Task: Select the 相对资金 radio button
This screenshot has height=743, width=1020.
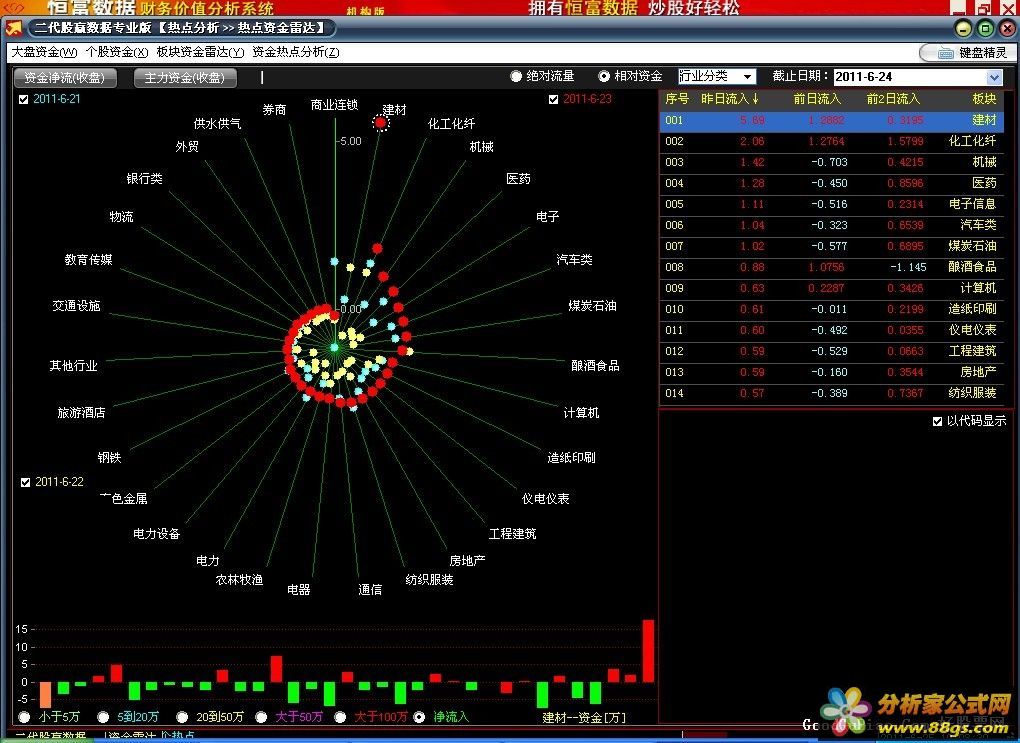Action: pyautogui.click(x=604, y=77)
